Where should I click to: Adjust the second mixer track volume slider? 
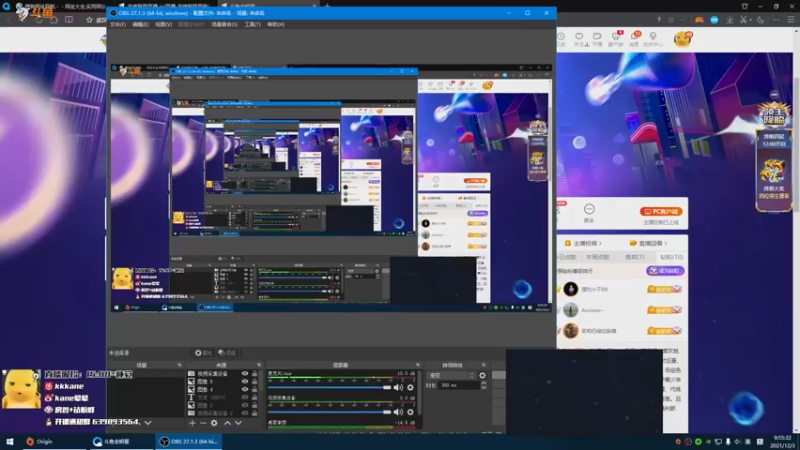[x=330, y=412]
